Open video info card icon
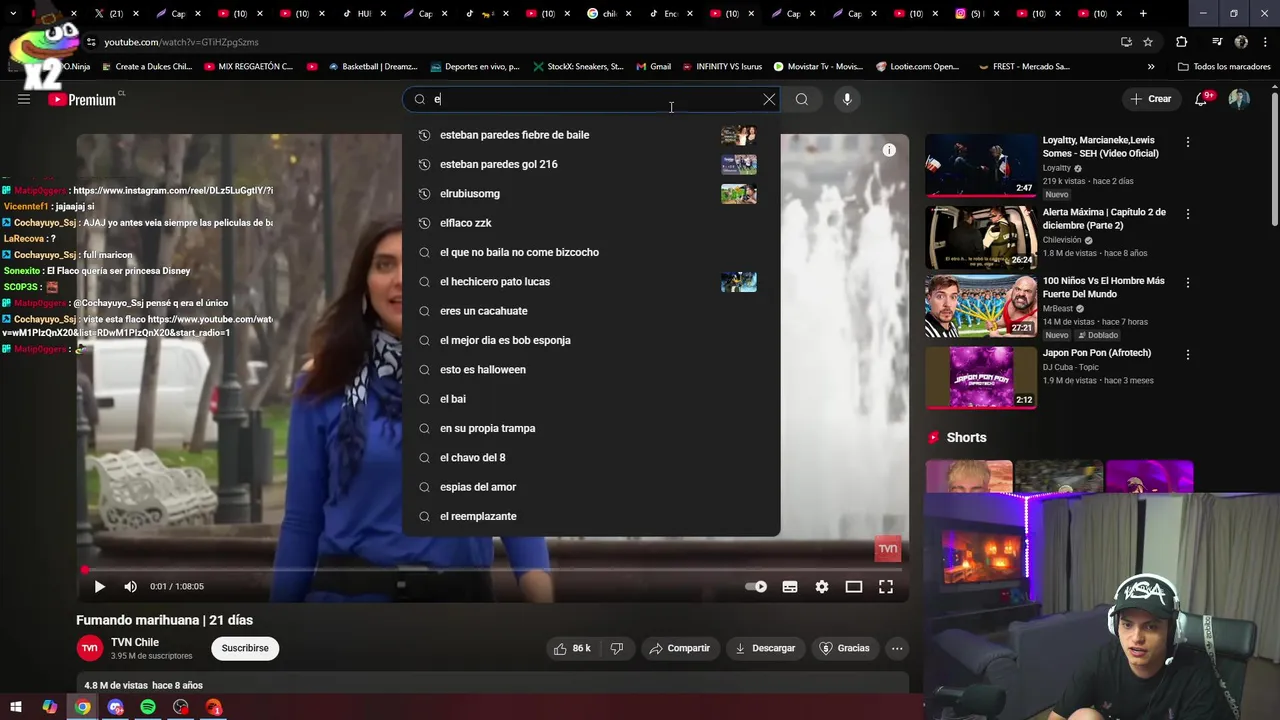 (889, 150)
